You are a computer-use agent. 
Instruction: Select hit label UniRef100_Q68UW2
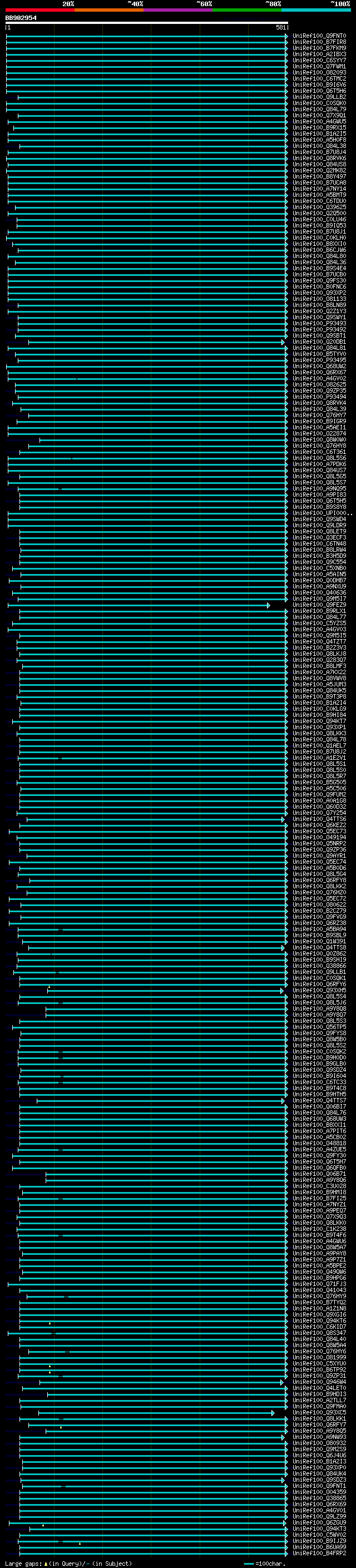point(319,367)
